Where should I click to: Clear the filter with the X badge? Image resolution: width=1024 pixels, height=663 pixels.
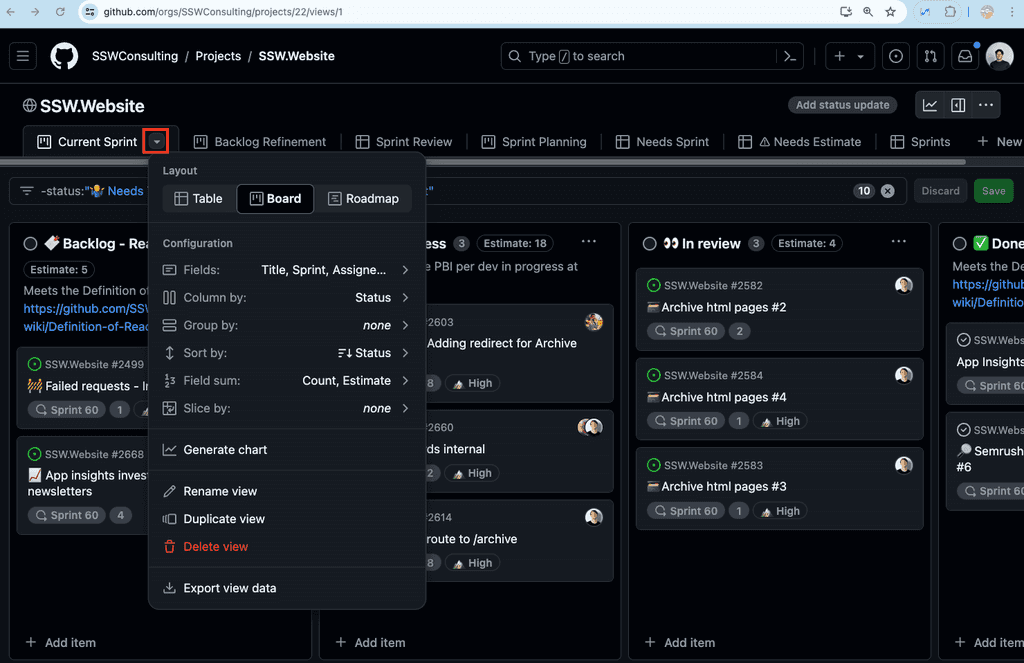[888, 190]
